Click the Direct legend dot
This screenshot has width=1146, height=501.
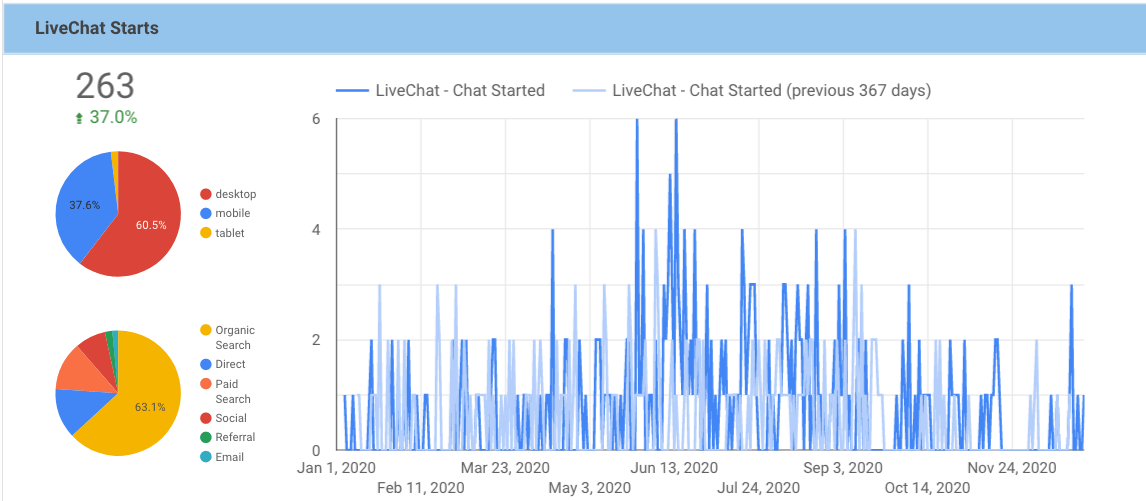[x=205, y=364]
